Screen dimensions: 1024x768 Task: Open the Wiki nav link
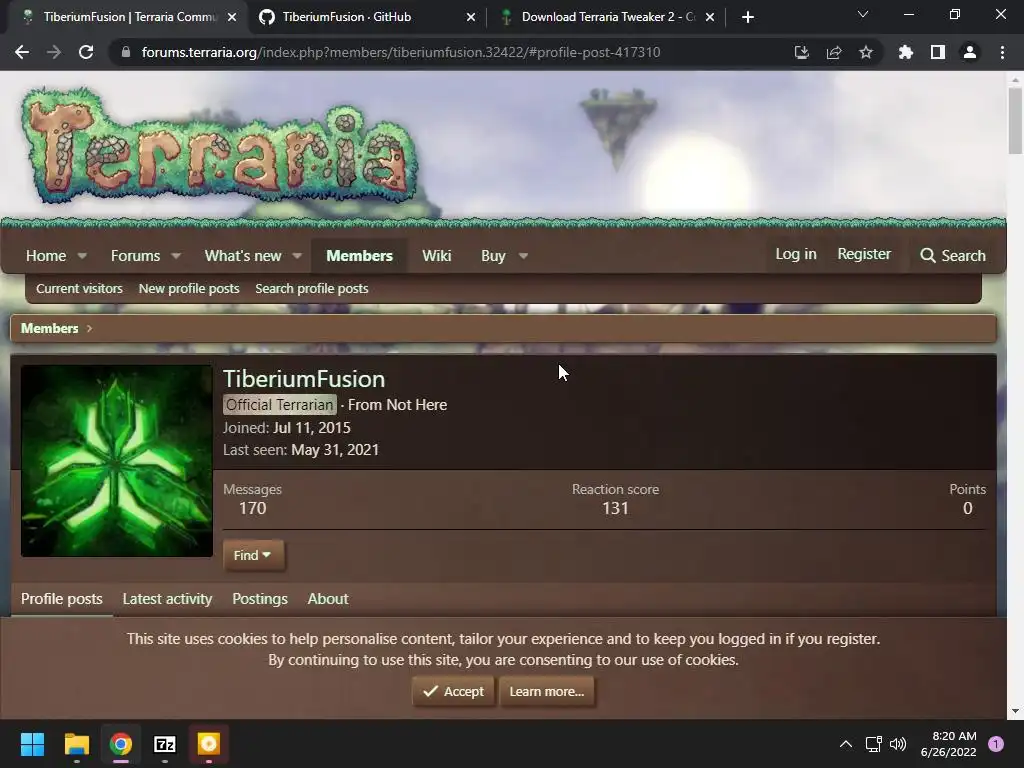tap(436, 256)
